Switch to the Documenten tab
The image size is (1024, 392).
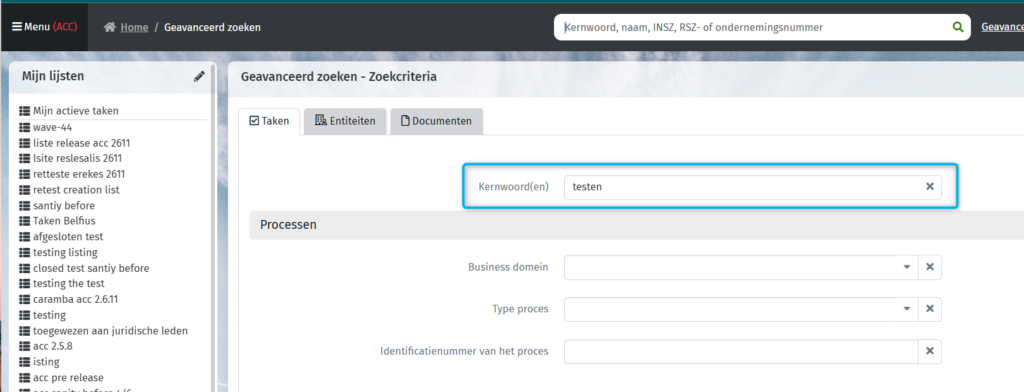click(x=436, y=121)
